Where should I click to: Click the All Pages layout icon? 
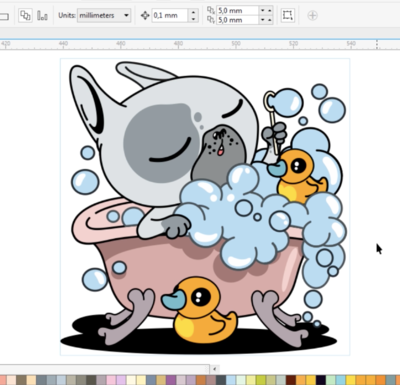point(25,15)
